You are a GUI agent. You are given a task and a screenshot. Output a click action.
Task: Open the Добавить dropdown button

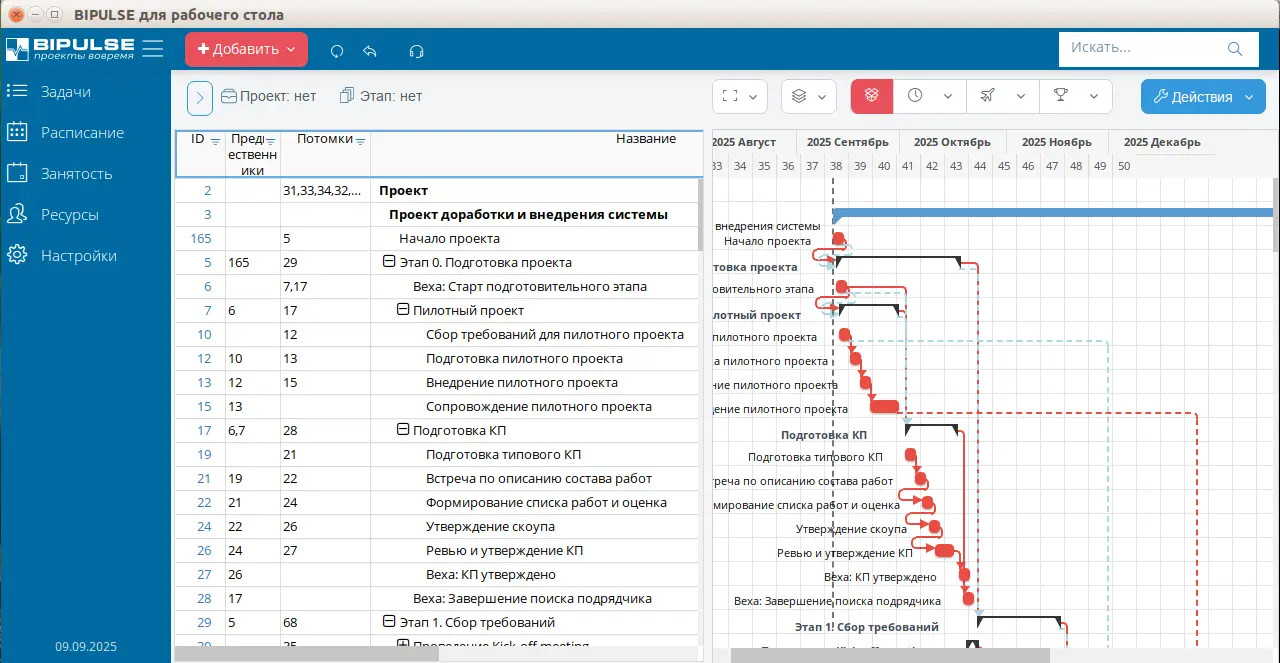pos(246,49)
